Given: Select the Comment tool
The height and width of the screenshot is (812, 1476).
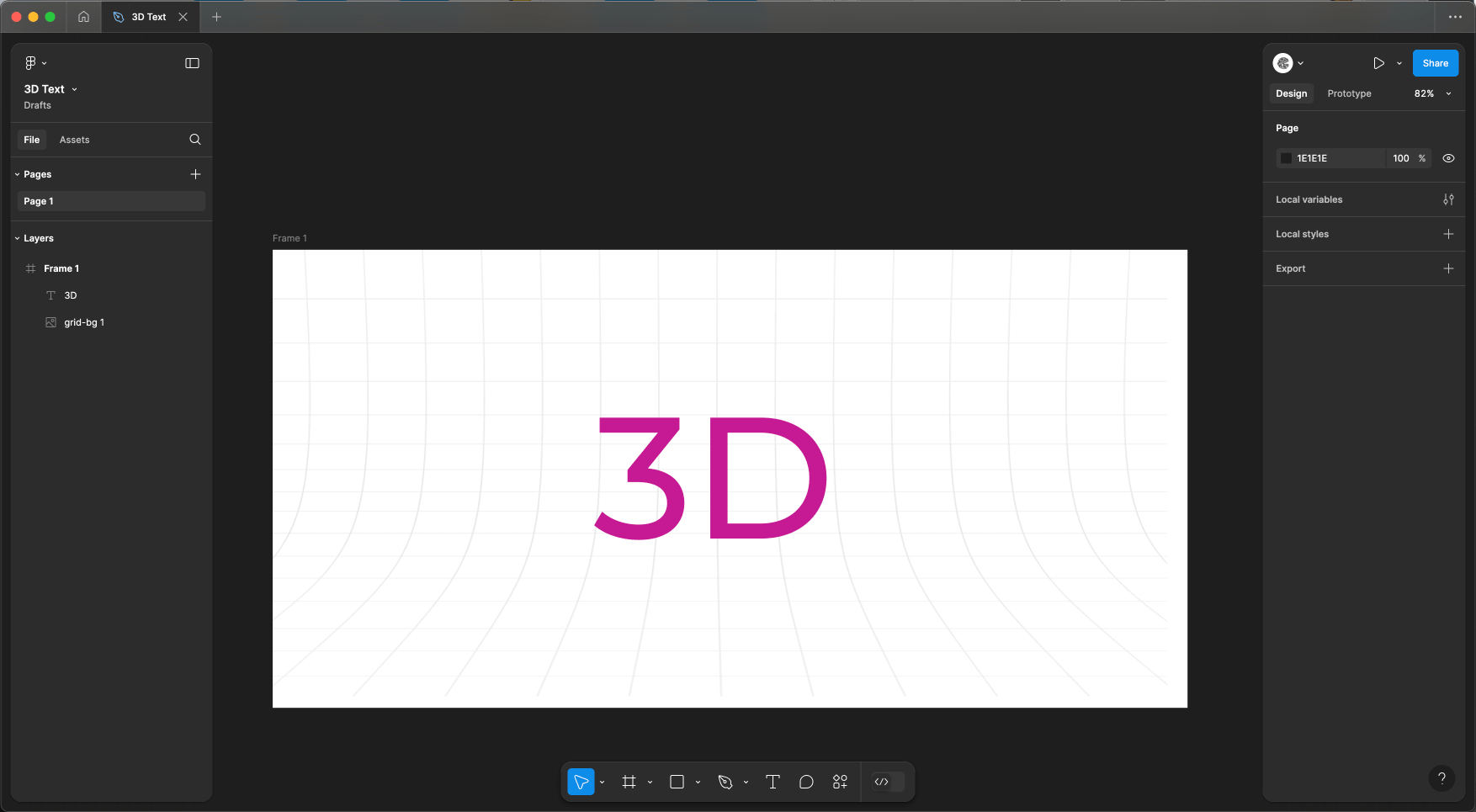Looking at the screenshot, I should pyautogui.click(x=806, y=782).
